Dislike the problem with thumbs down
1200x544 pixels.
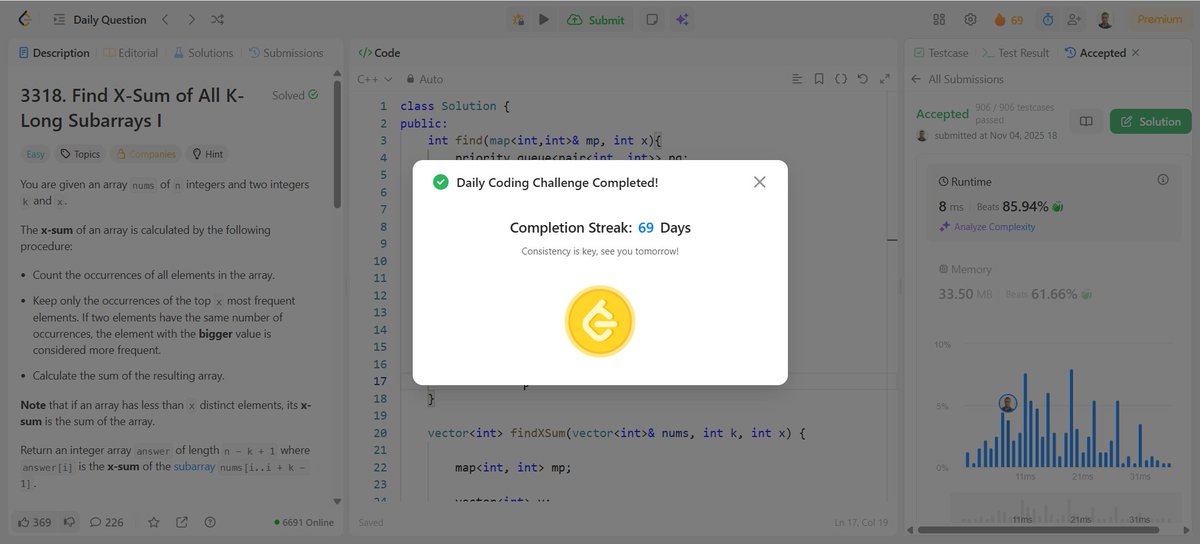coord(70,522)
